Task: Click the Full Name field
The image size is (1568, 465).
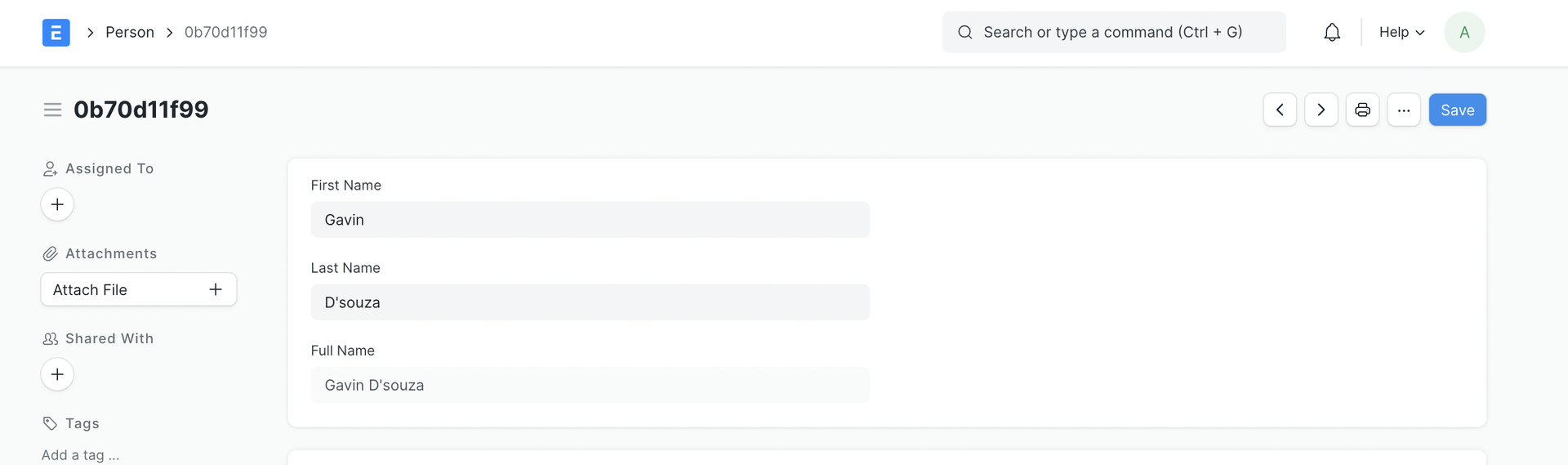Action: pos(590,385)
